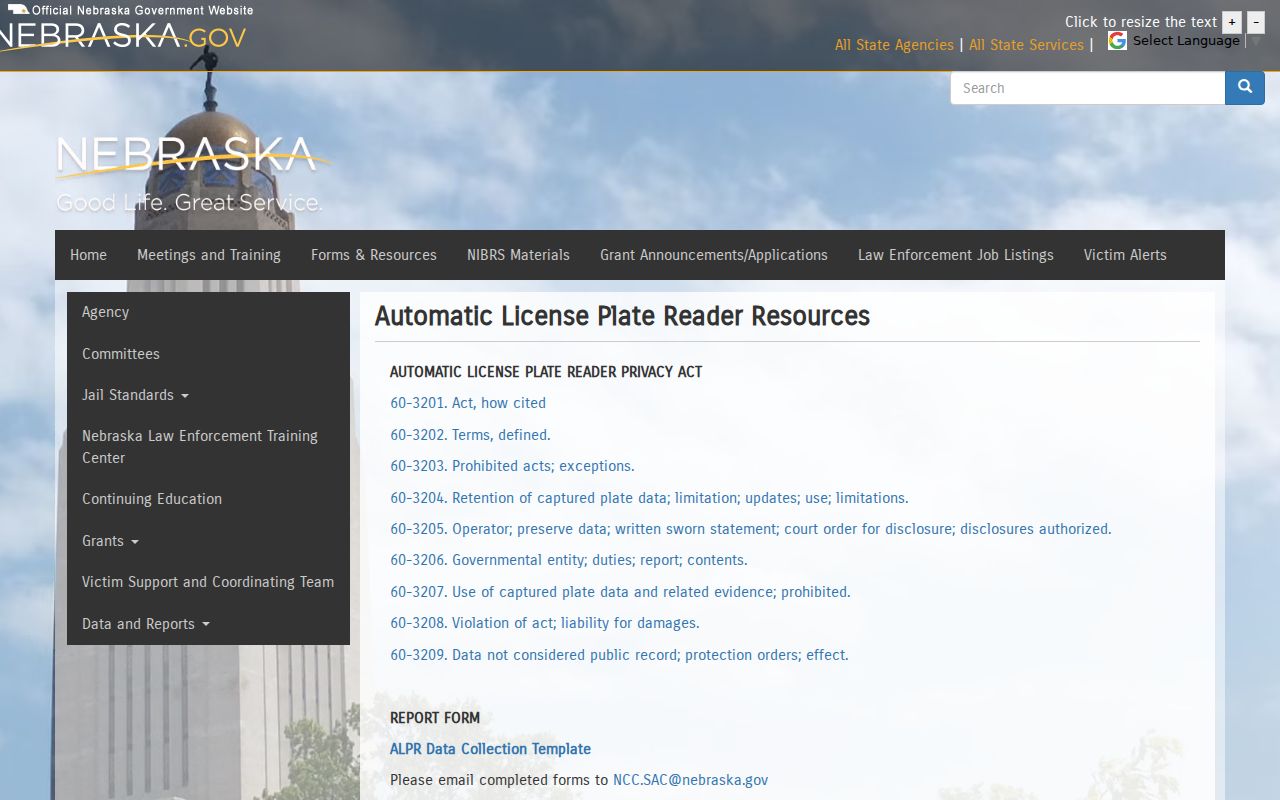Open Victim Alerts menu item
The height and width of the screenshot is (800, 1280).
tap(1125, 255)
